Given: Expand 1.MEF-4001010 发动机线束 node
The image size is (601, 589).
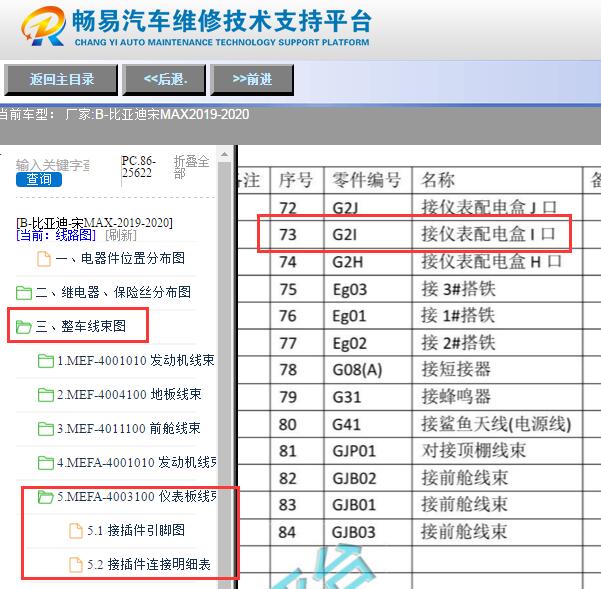Looking at the screenshot, I should point(136,361).
